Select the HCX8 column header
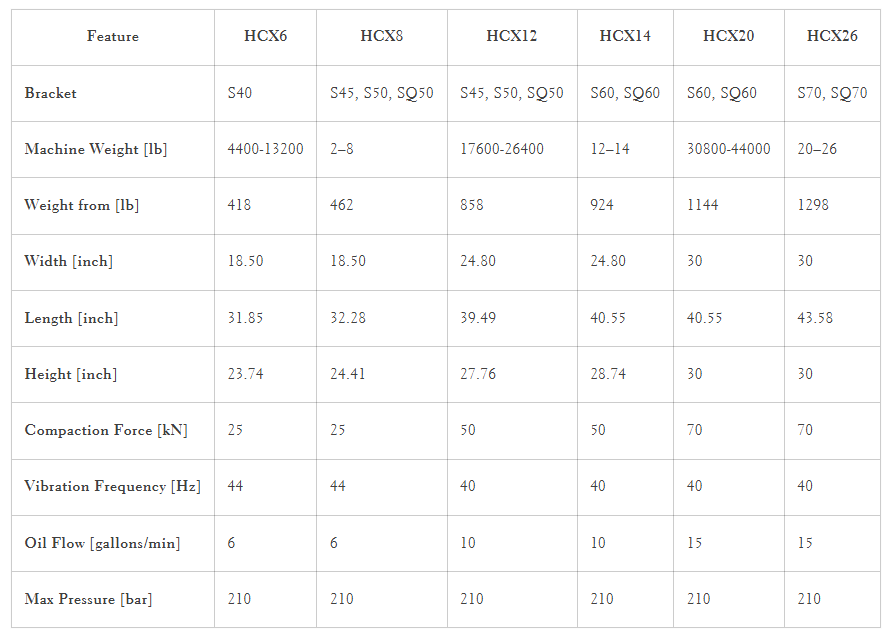This screenshot has height=638, width=887. (382, 36)
